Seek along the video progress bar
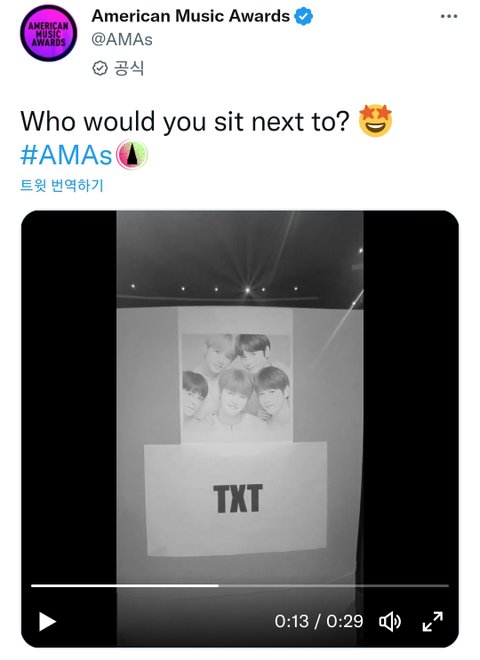The height and width of the screenshot is (660, 480). tap(240, 585)
